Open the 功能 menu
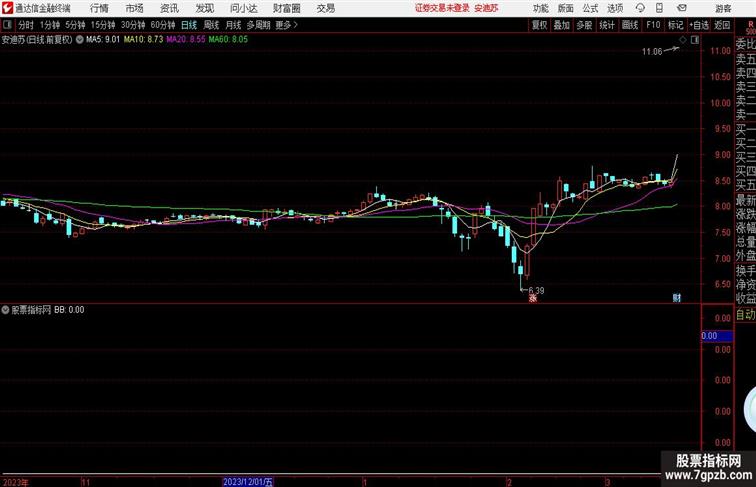The image size is (756, 487). (541, 8)
